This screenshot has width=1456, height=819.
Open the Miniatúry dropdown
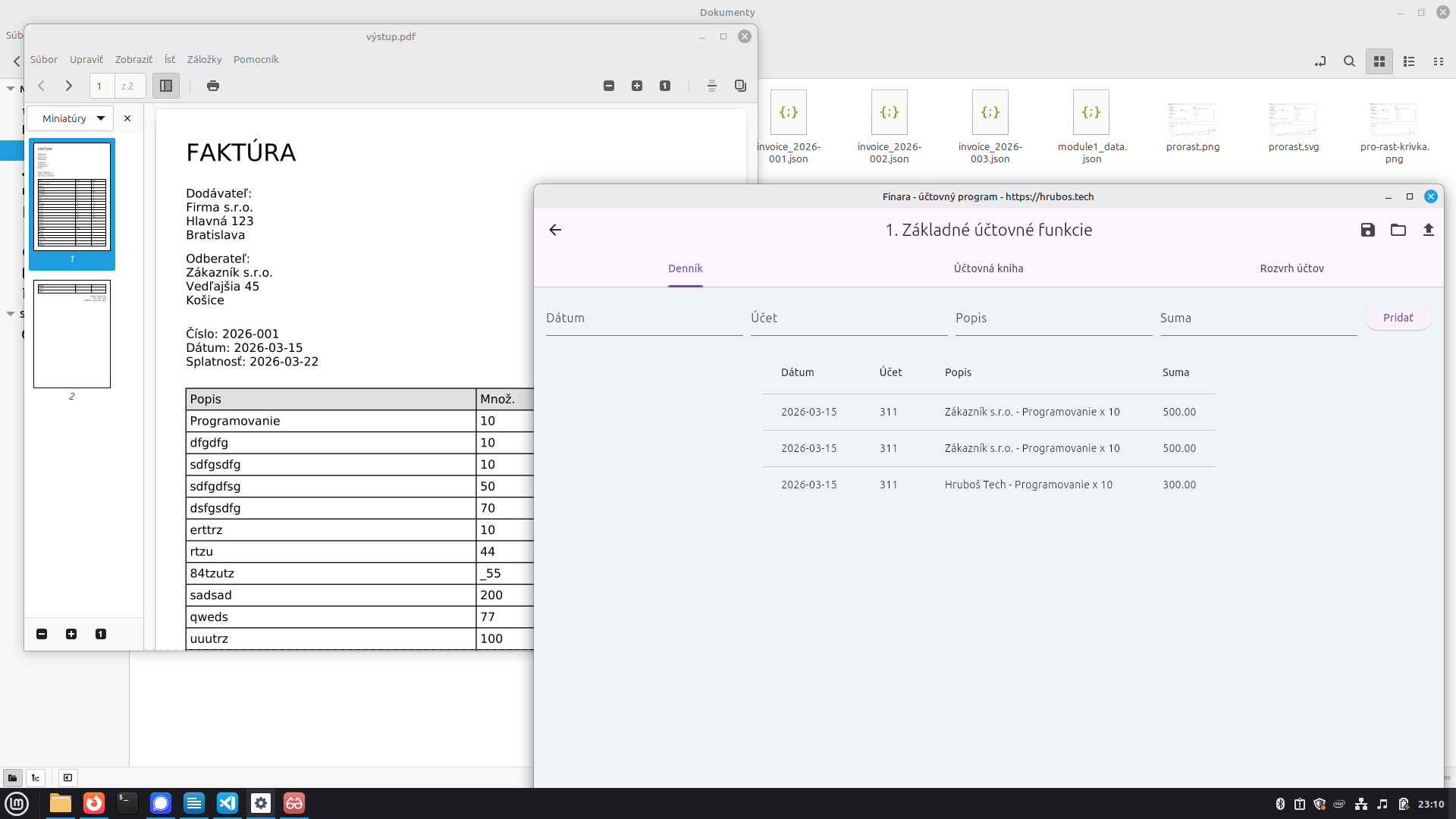(71, 118)
